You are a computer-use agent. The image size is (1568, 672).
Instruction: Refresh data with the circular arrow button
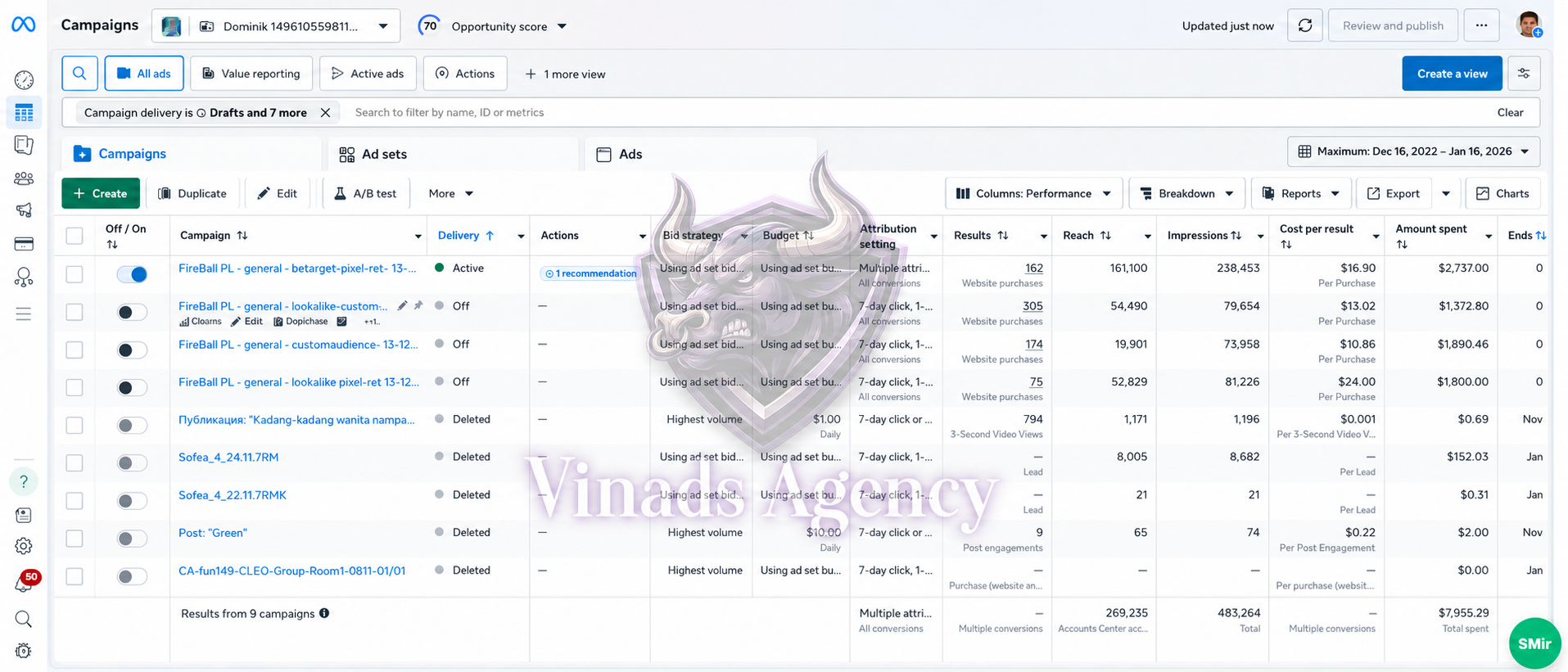click(x=1305, y=25)
